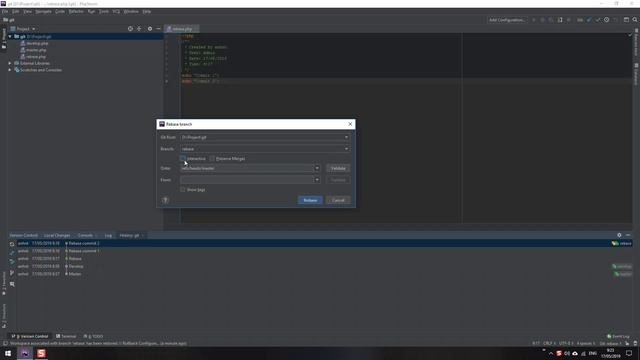Click the search everywhere magnifier icon
The image size is (640, 360).
[635, 20]
